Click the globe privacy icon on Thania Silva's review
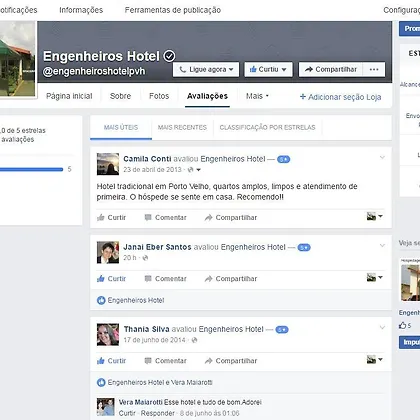The height and width of the screenshot is (420, 420). pos(194,340)
